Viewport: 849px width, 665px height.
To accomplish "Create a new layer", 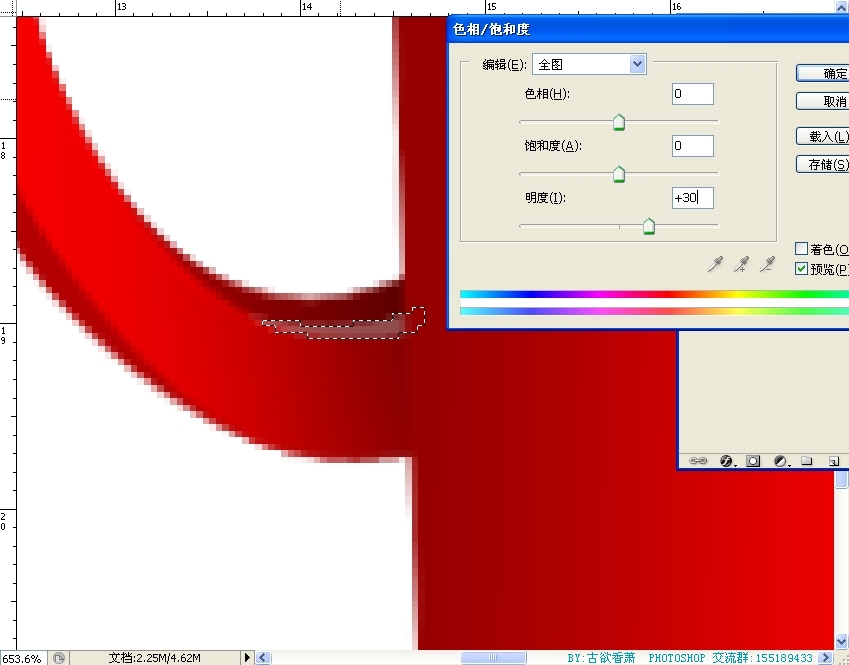I will (832, 461).
